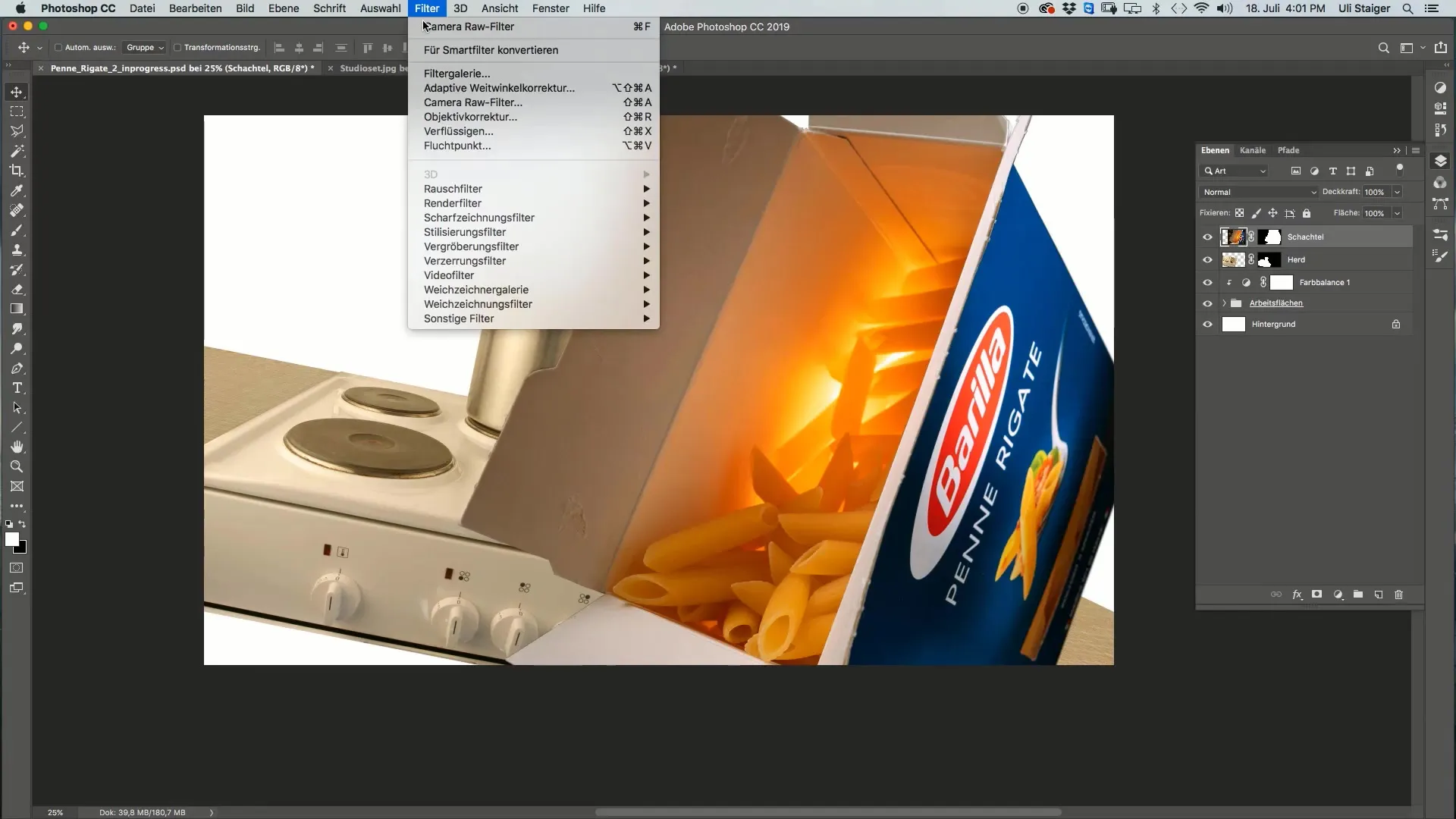Toggle visibility of Farbbalance 1 layer
Viewport: 1456px width, 819px height.
pyautogui.click(x=1207, y=282)
